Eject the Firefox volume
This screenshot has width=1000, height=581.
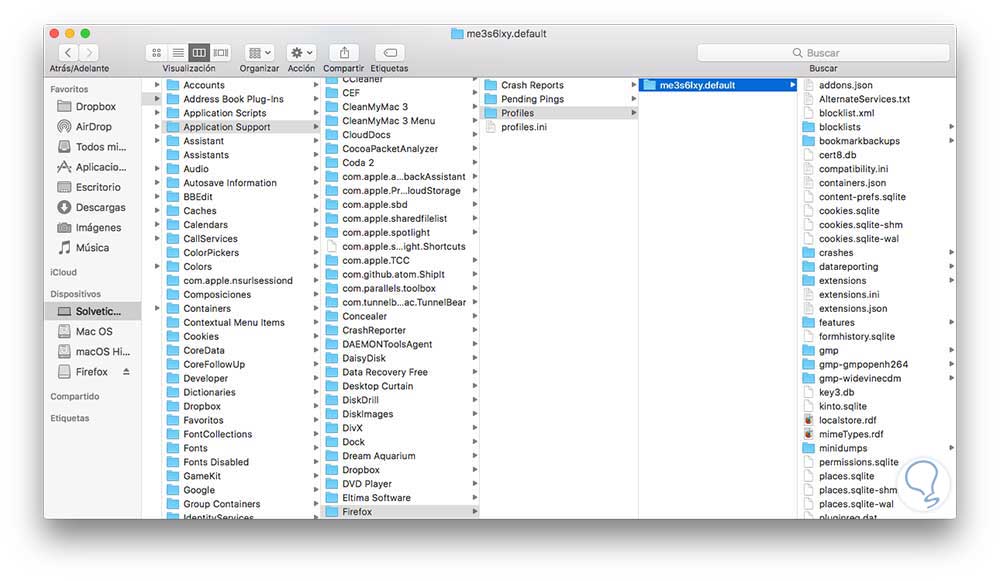126,372
